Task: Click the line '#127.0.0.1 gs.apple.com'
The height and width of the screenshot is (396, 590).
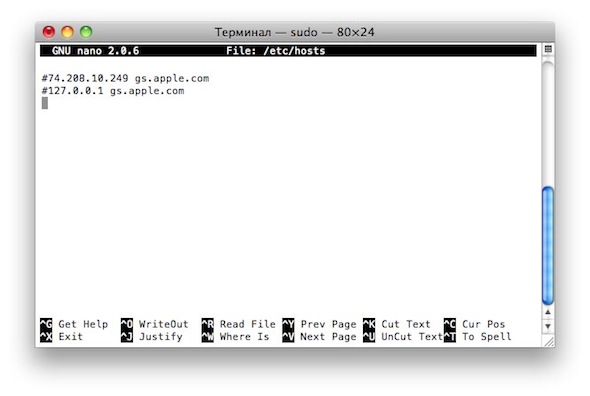Action: pyautogui.click(x=113, y=91)
